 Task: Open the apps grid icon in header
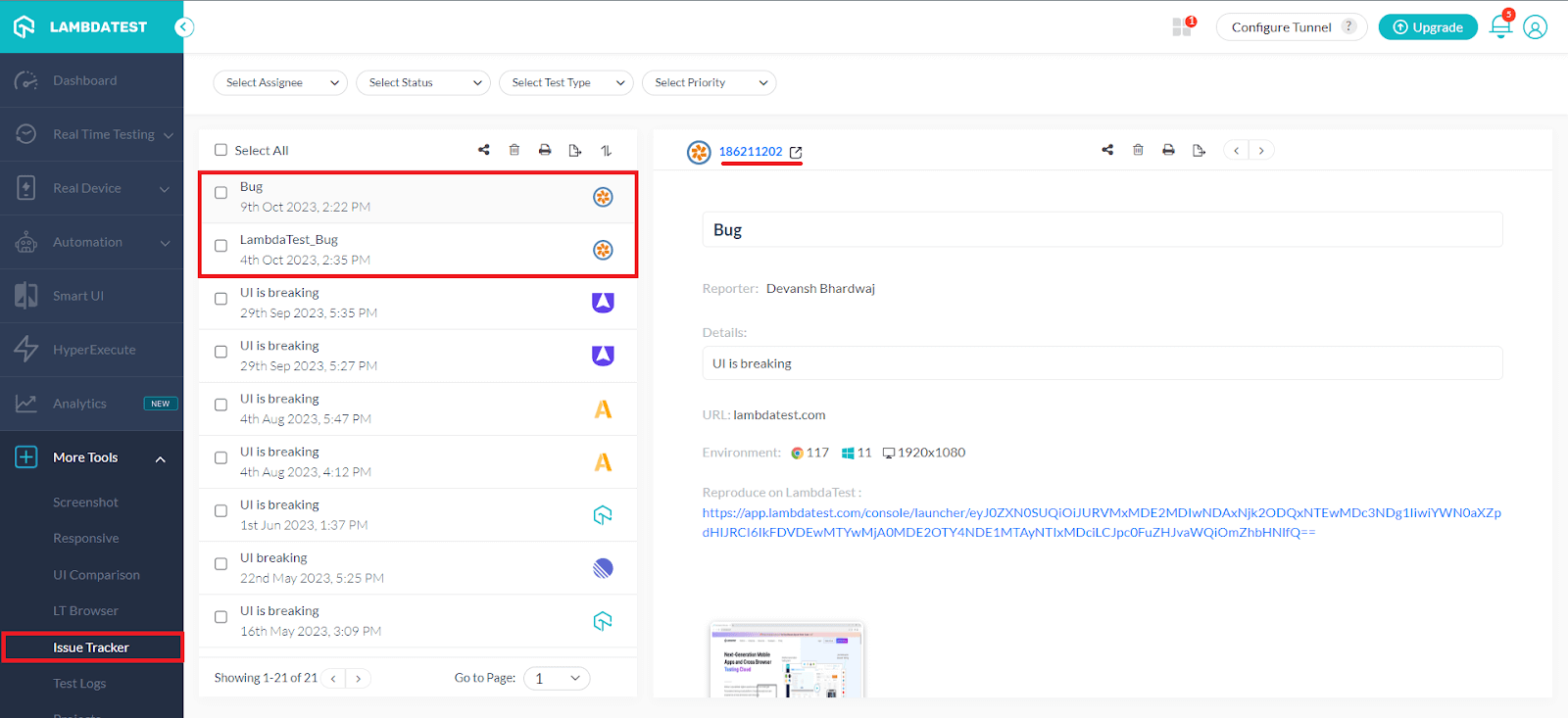[1182, 27]
